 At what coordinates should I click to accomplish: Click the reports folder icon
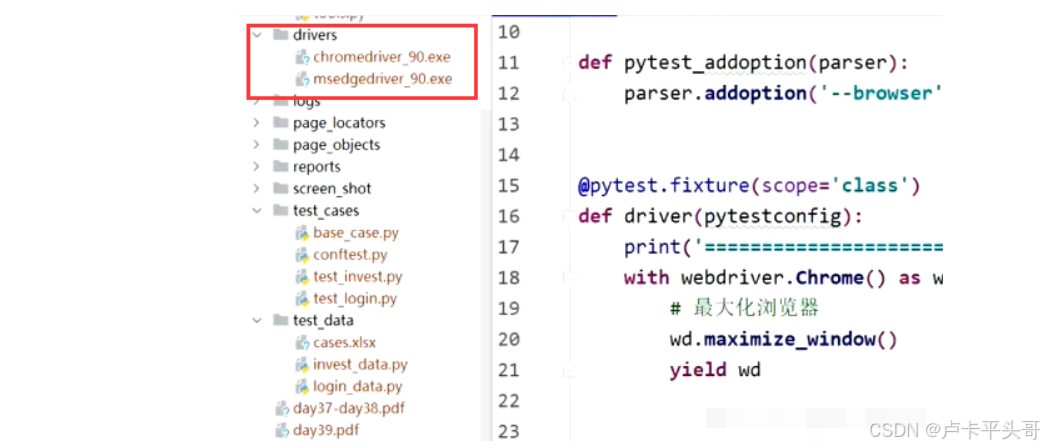280,166
